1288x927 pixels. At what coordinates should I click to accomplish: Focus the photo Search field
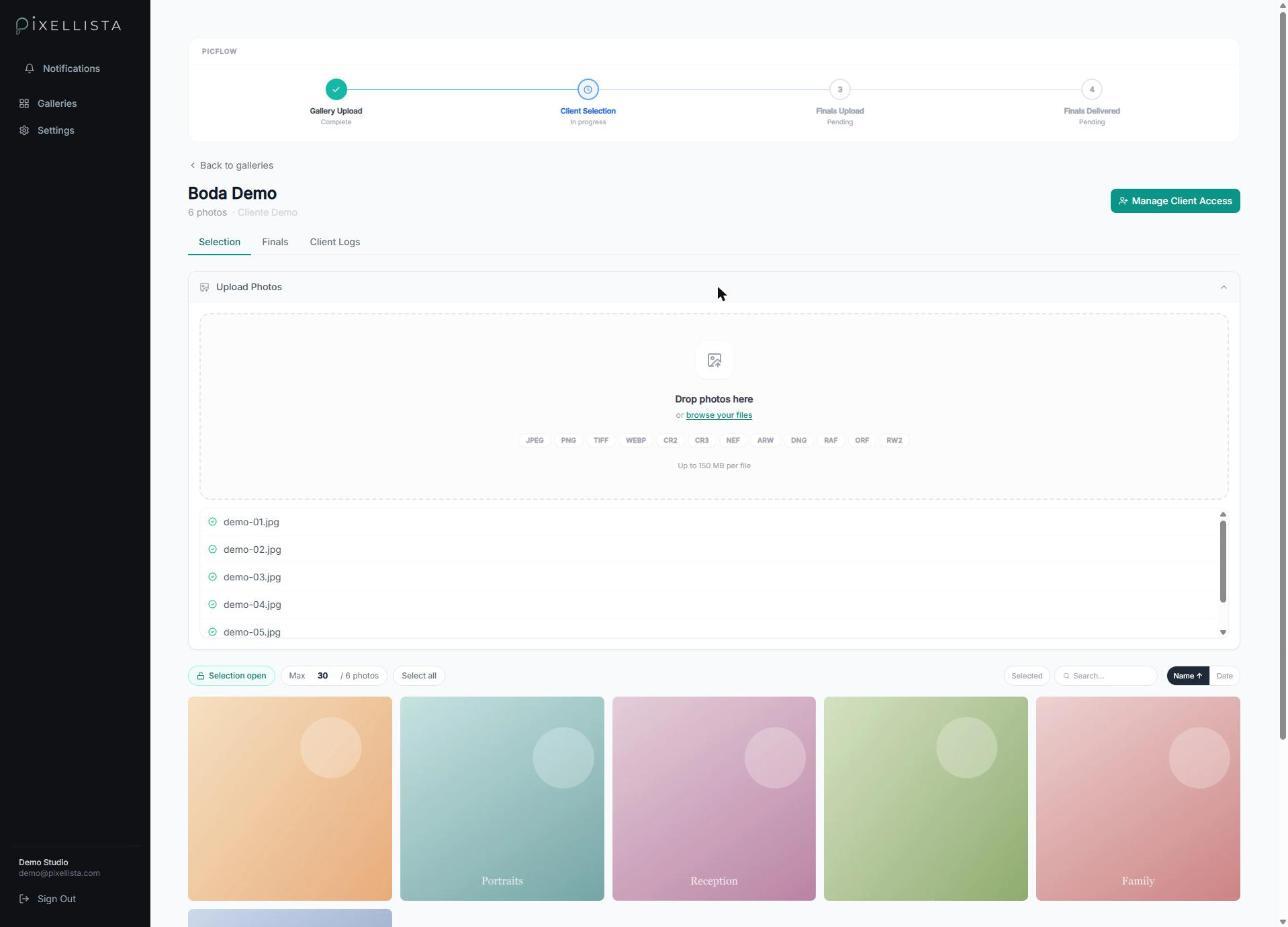1107,676
